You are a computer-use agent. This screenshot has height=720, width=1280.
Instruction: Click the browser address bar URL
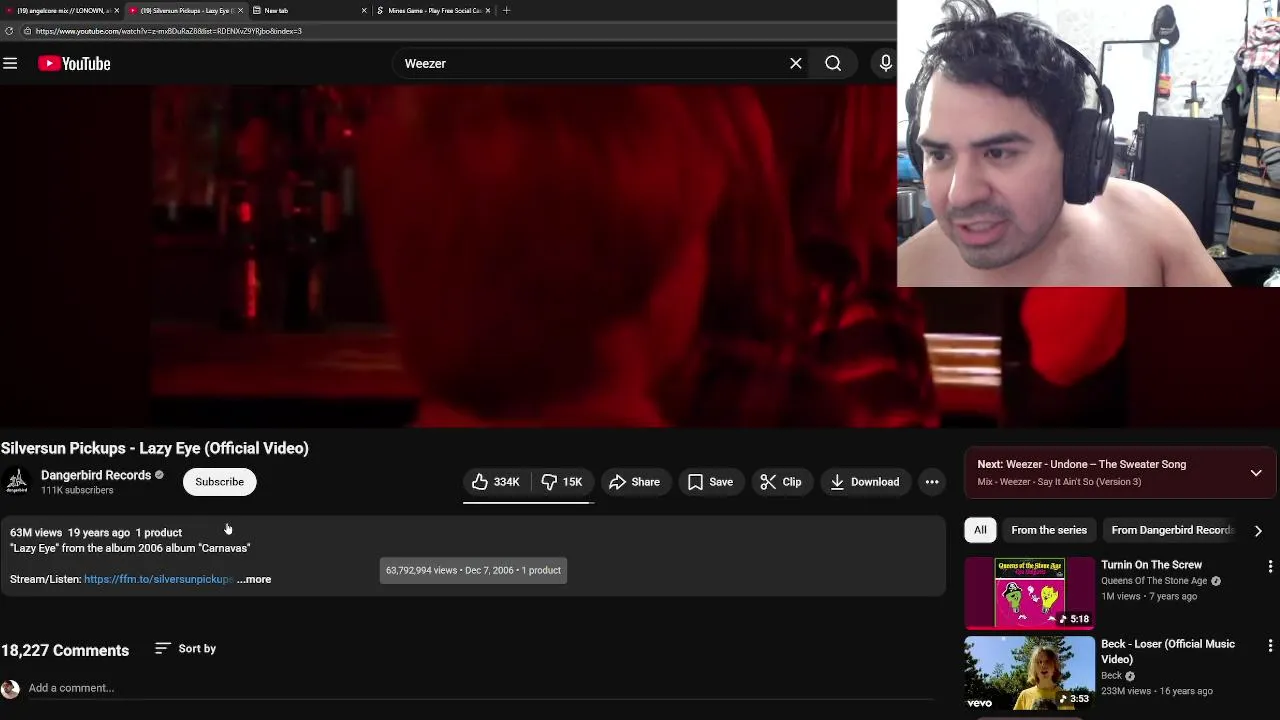pyautogui.click(x=168, y=31)
